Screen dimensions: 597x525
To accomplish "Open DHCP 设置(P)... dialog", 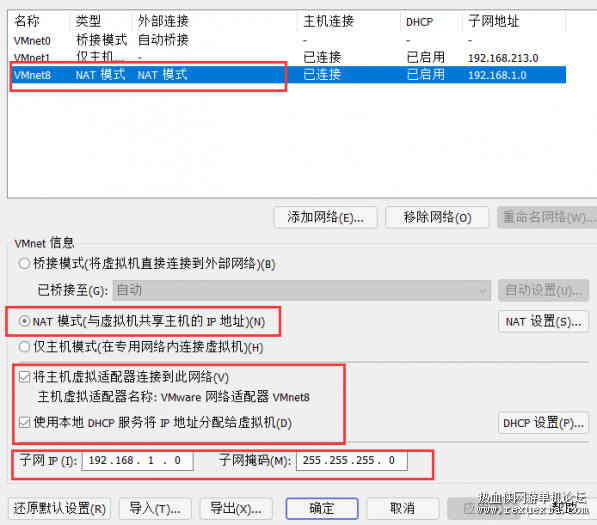I will click(x=543, y=423).
